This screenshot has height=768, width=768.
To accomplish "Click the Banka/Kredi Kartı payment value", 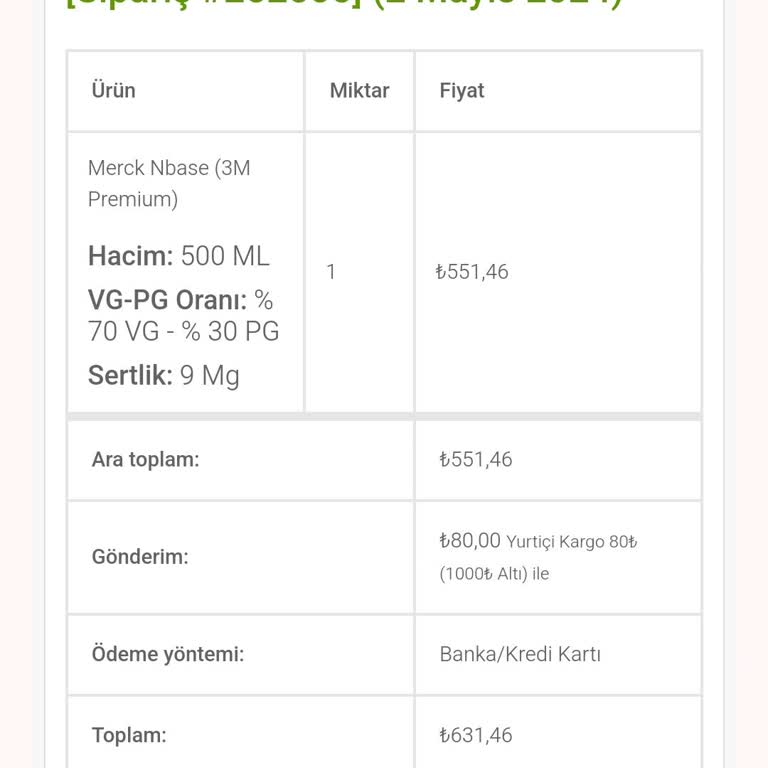I will click(x=520, y=655).
